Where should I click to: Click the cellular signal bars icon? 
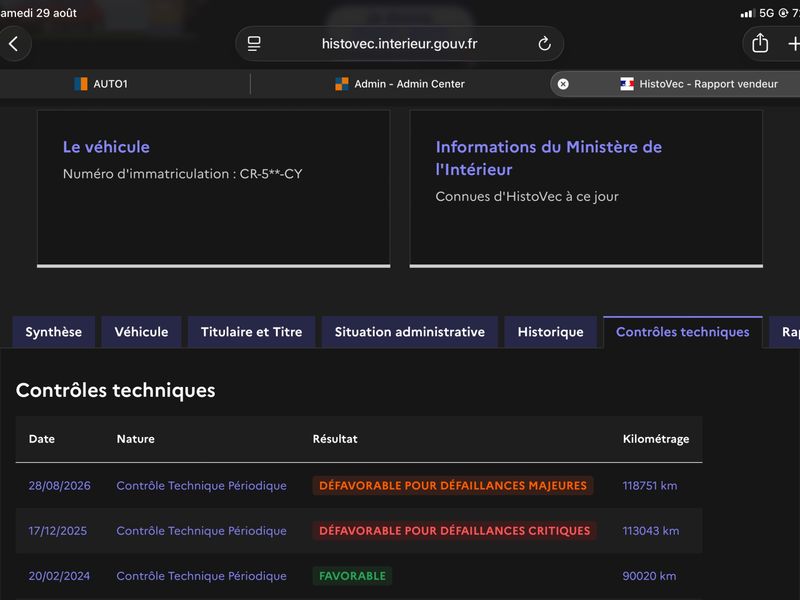[x=747, y=13]
